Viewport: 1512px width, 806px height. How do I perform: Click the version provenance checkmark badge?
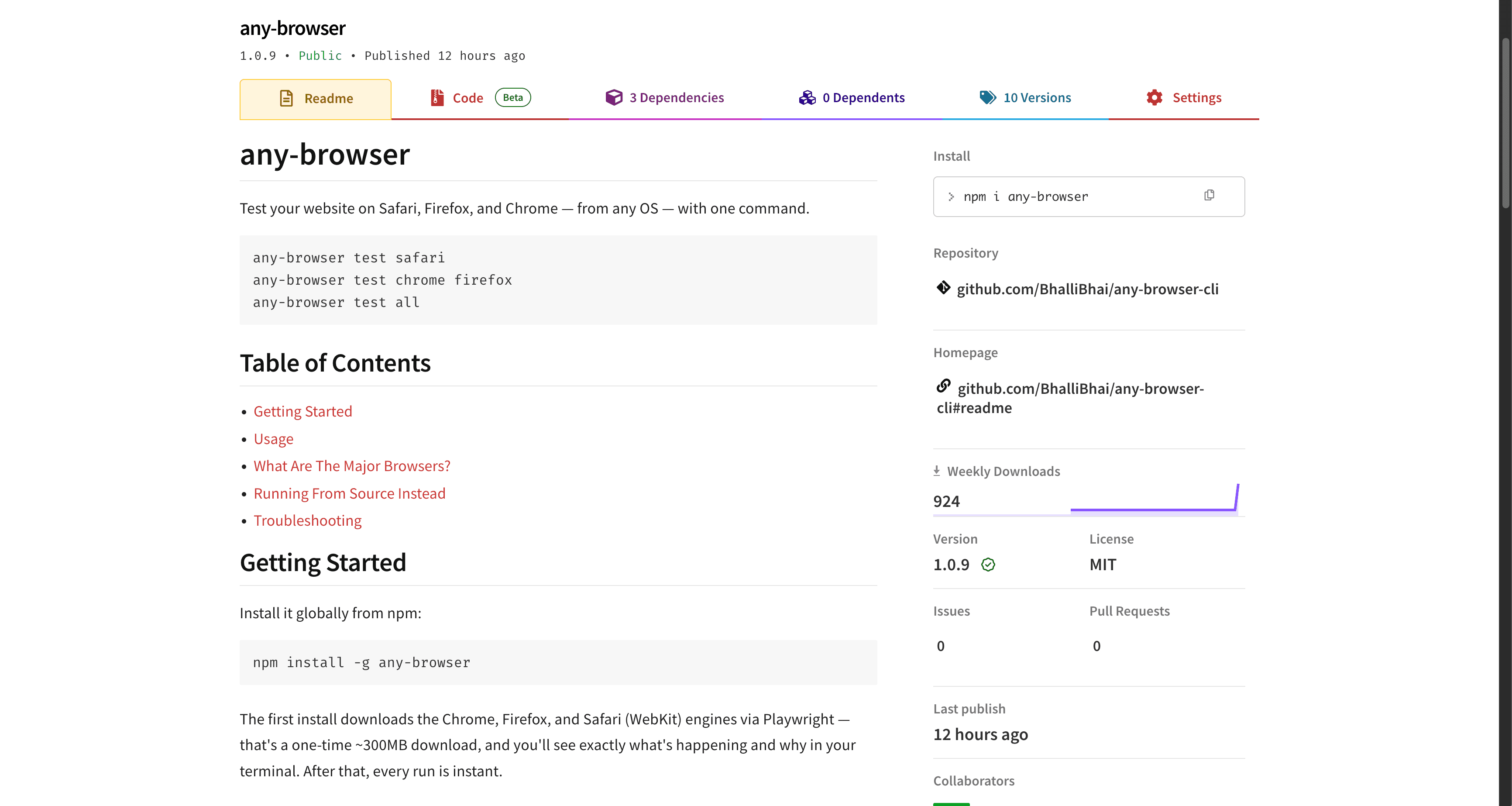pos(988,565)
